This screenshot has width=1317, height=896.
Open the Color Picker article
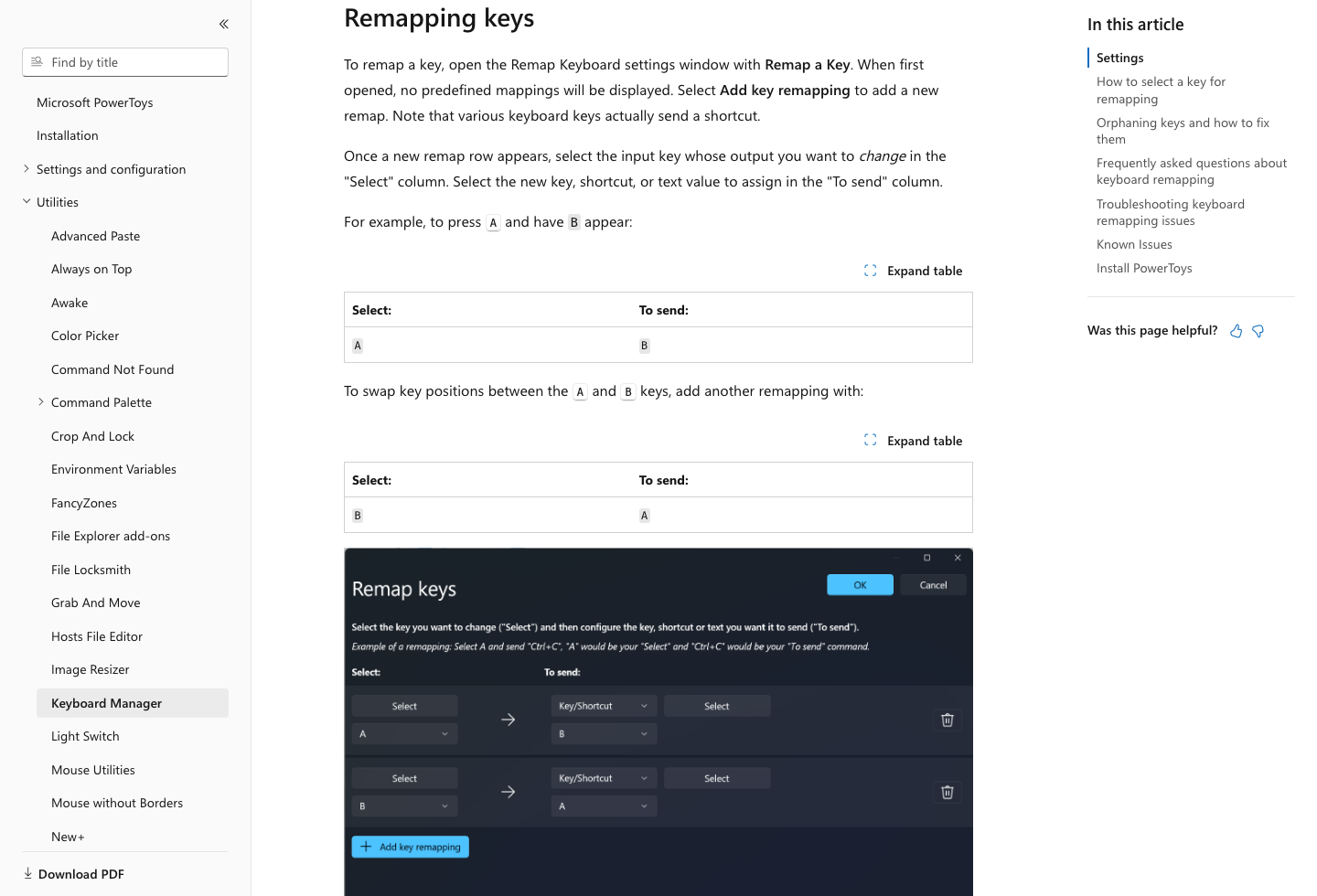85,336
